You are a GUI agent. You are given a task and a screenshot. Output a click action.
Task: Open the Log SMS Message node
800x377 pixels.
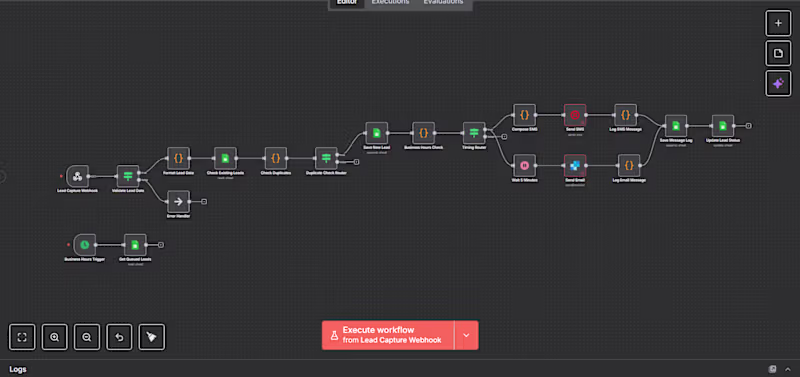point(625,115)
